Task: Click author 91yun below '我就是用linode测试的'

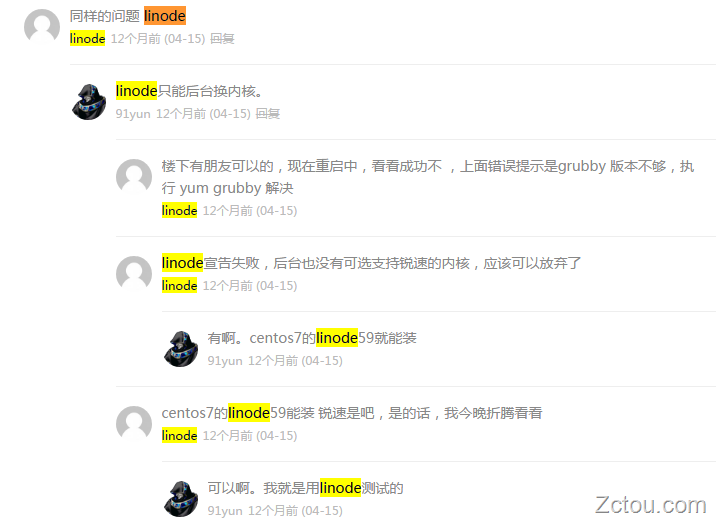Action: [225, 510]
